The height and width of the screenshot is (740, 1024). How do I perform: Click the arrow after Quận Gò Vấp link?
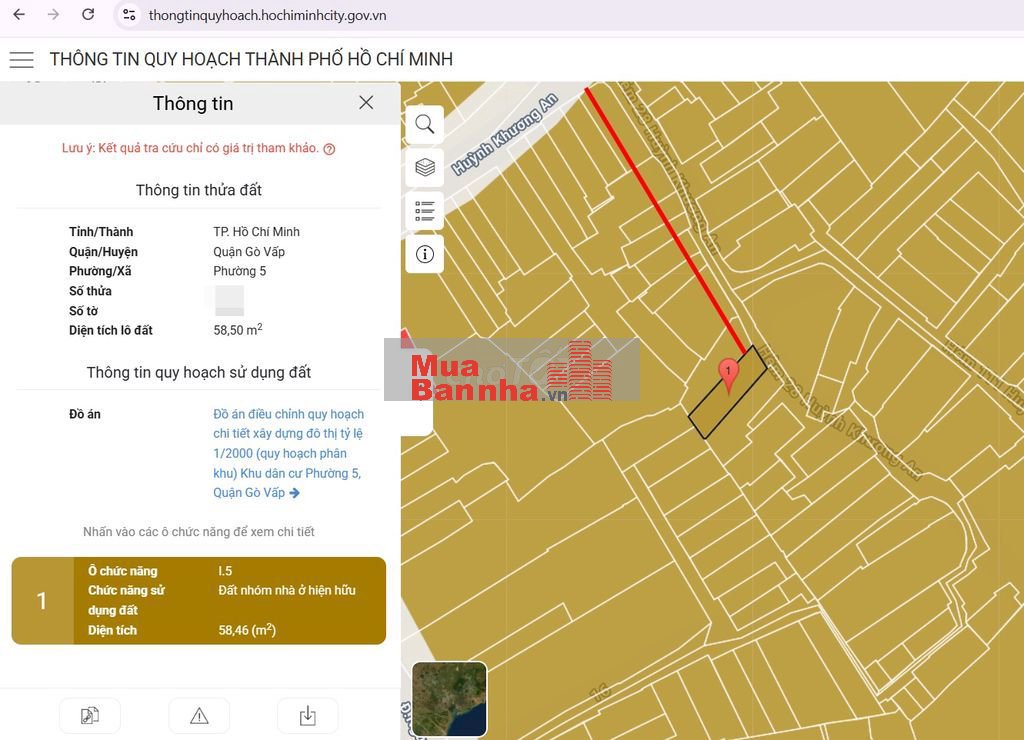pyautogui.click(x=295, y=493)
